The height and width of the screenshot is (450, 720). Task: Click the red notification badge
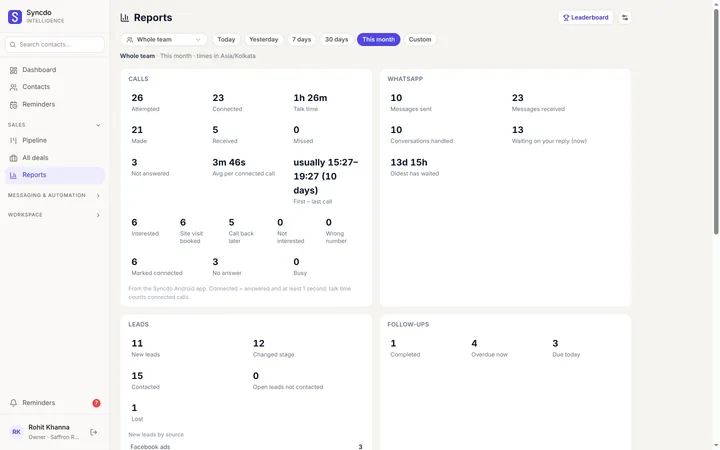[x=96, y=403]
